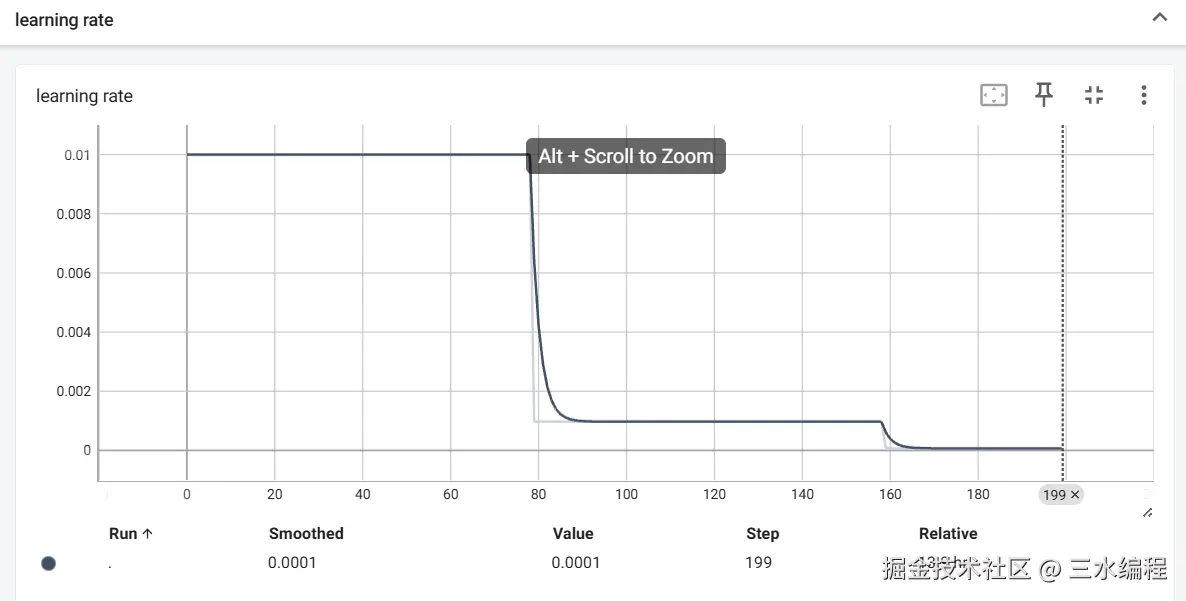Exit full-size view of the chart card

pos(1094,96)
